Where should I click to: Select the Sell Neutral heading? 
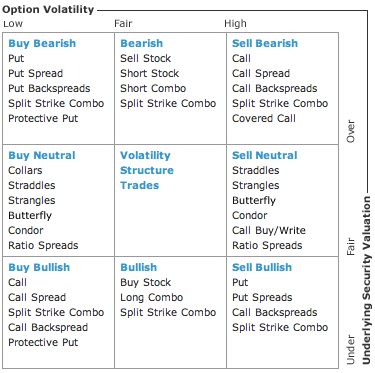point(265,155)
